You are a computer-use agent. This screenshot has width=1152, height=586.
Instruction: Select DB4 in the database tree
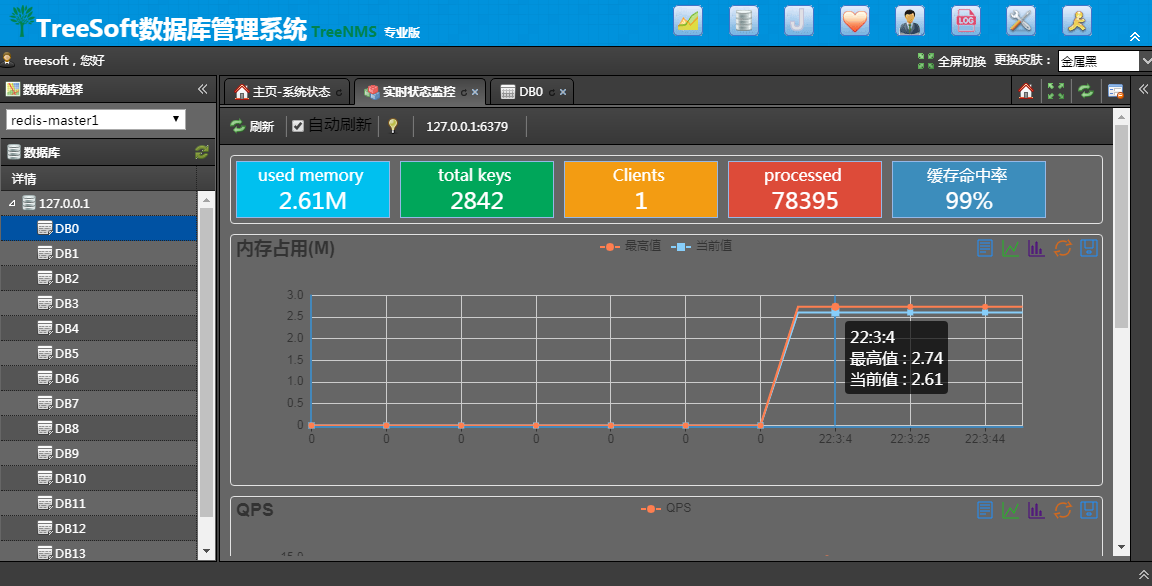[98, 328]
